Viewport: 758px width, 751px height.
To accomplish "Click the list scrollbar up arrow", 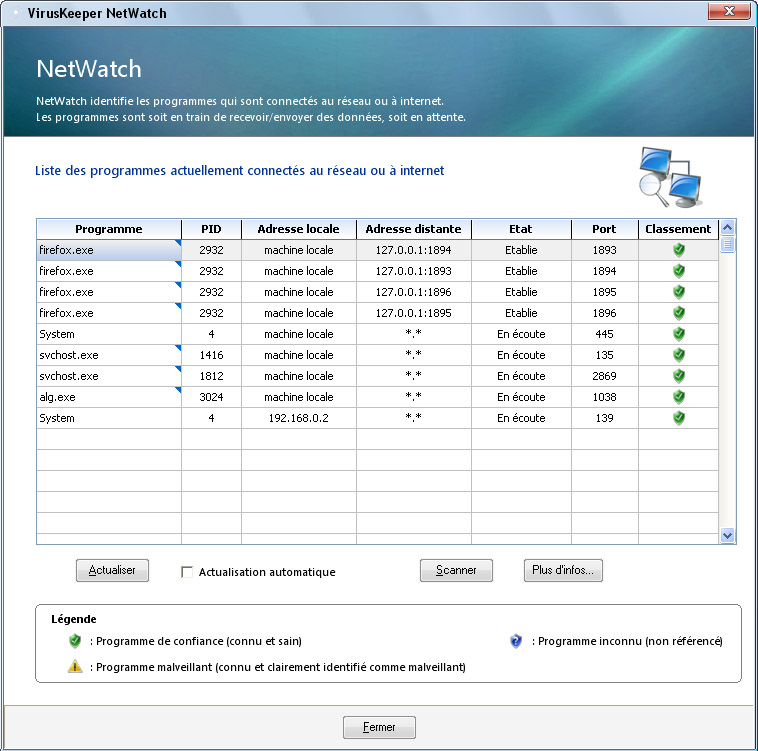I will 728,227.
